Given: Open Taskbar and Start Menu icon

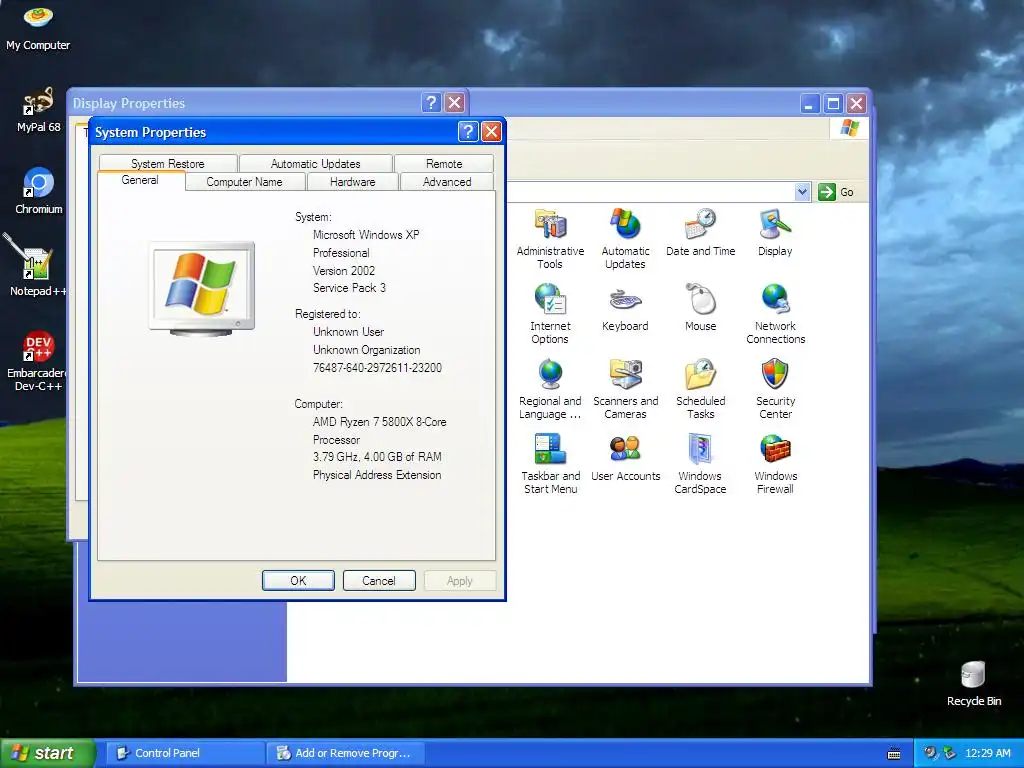Looking at the screenshot, I should (550, 464).
